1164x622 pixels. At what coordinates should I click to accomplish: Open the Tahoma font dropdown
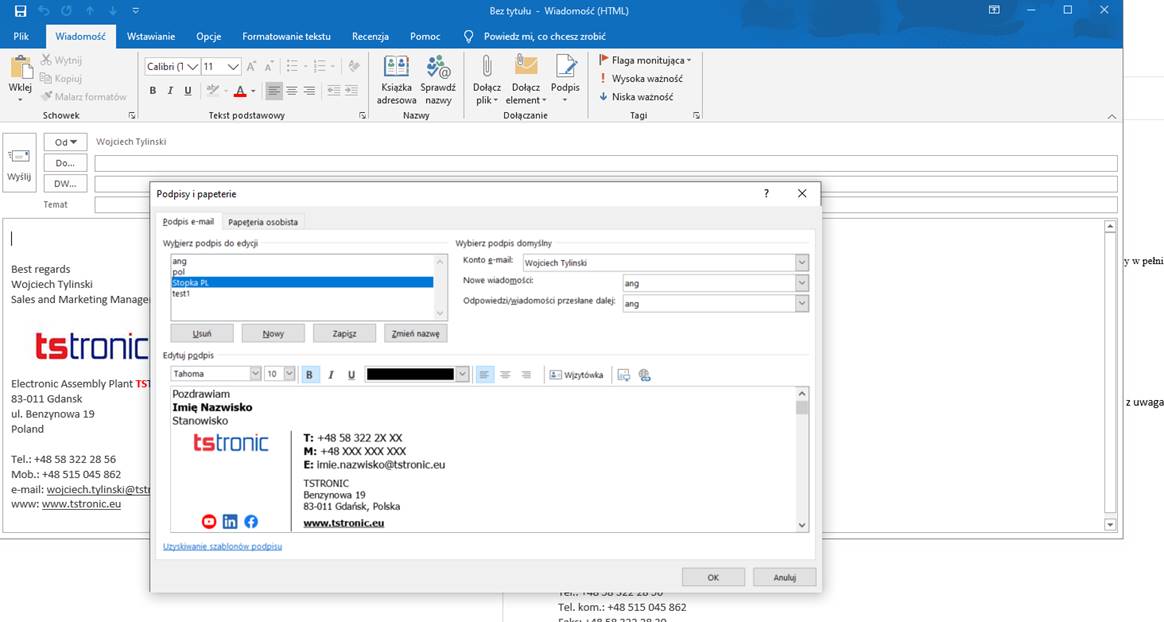pyautogui.click(x=254, y=374)
